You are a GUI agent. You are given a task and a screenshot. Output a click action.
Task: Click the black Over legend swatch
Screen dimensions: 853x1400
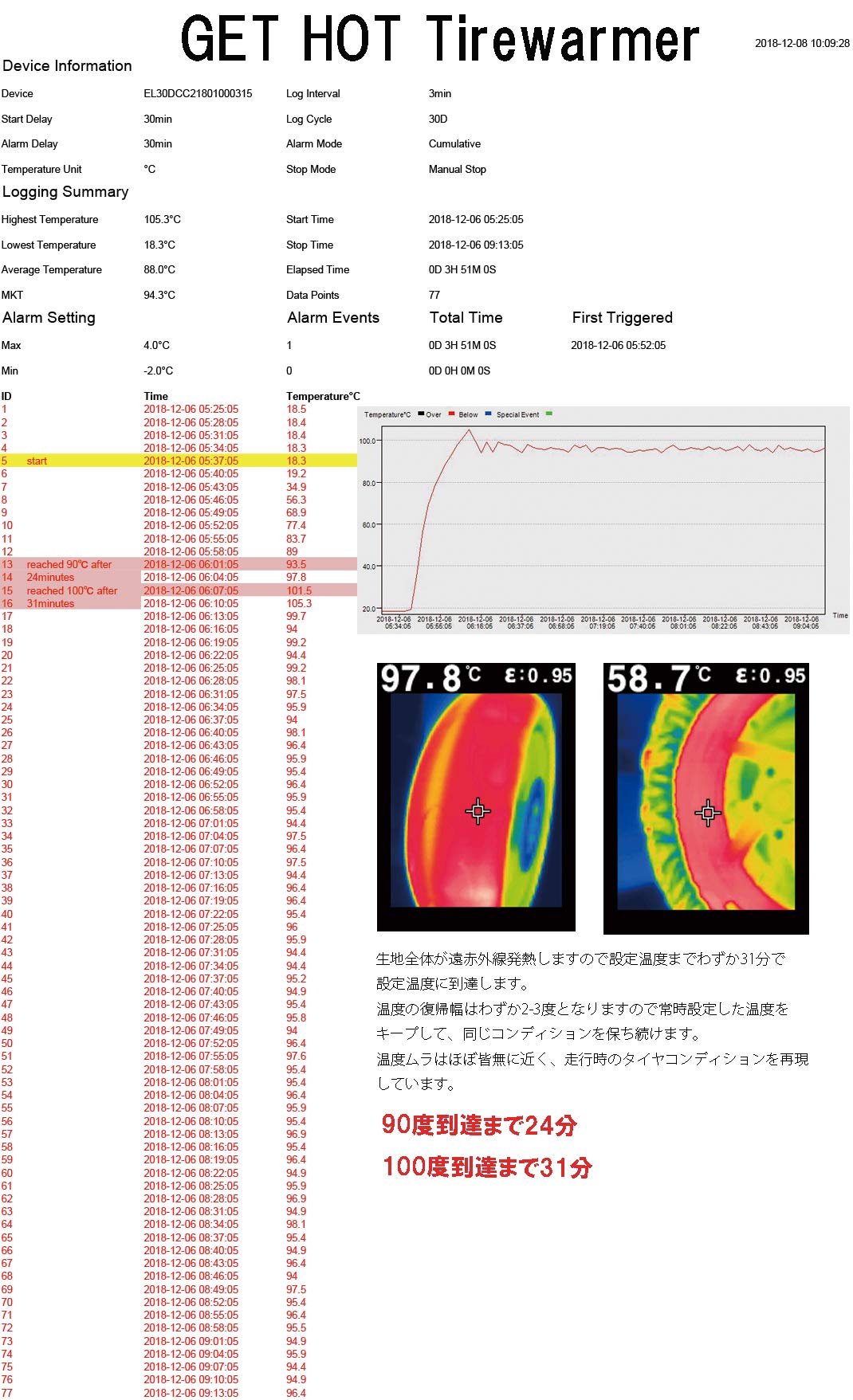421,414
